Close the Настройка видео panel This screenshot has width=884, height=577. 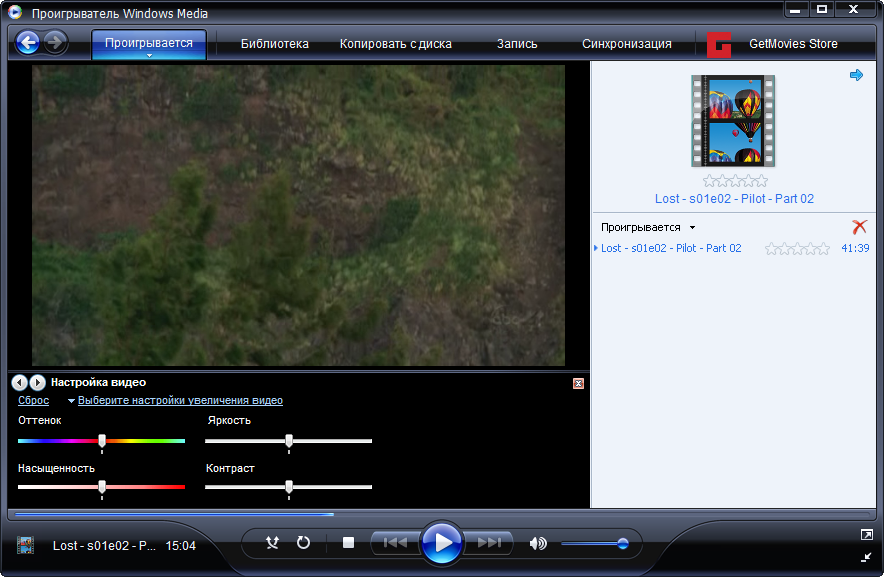pos(578,384)
